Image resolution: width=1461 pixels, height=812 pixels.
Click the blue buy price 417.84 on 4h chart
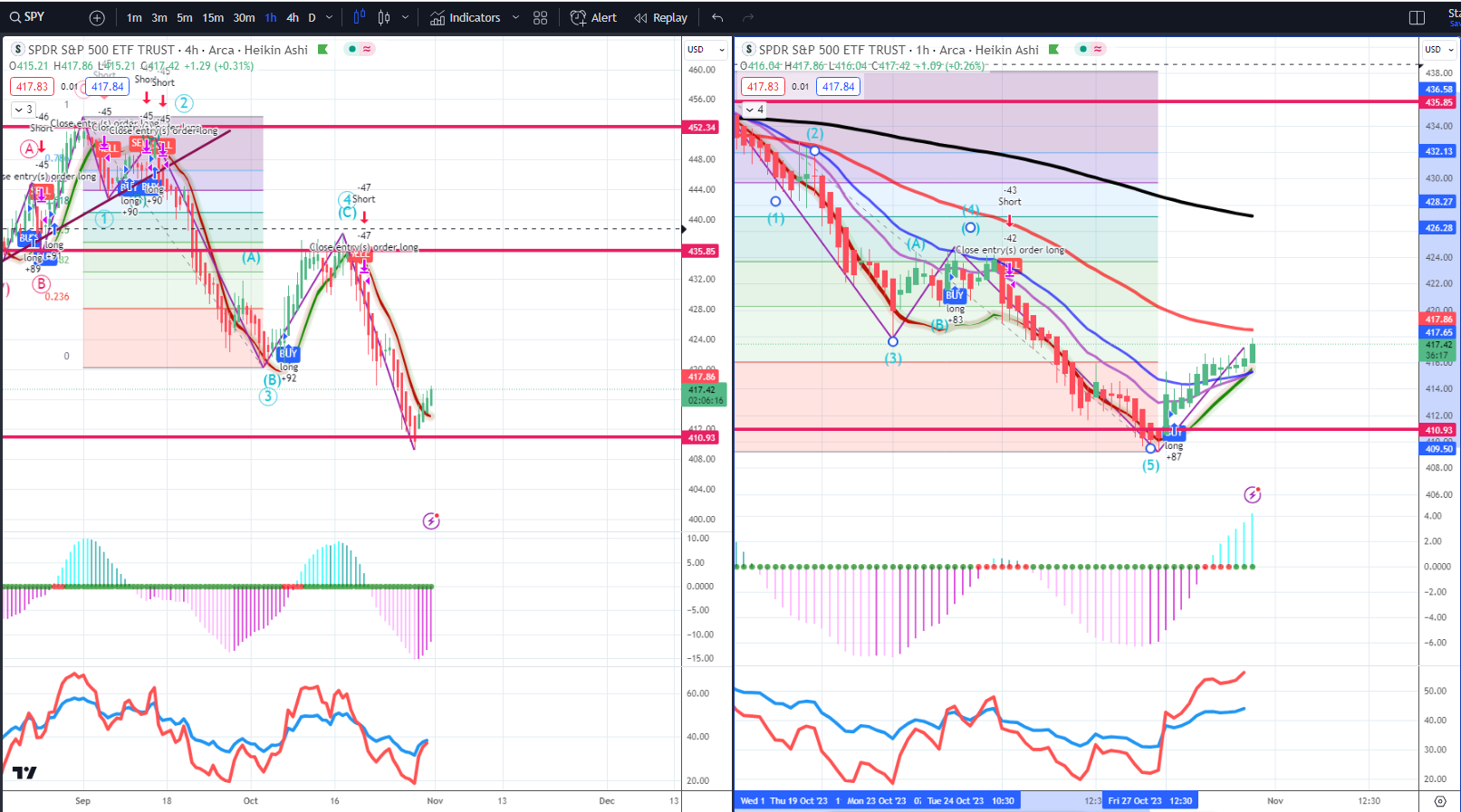(x=107, y=87)
